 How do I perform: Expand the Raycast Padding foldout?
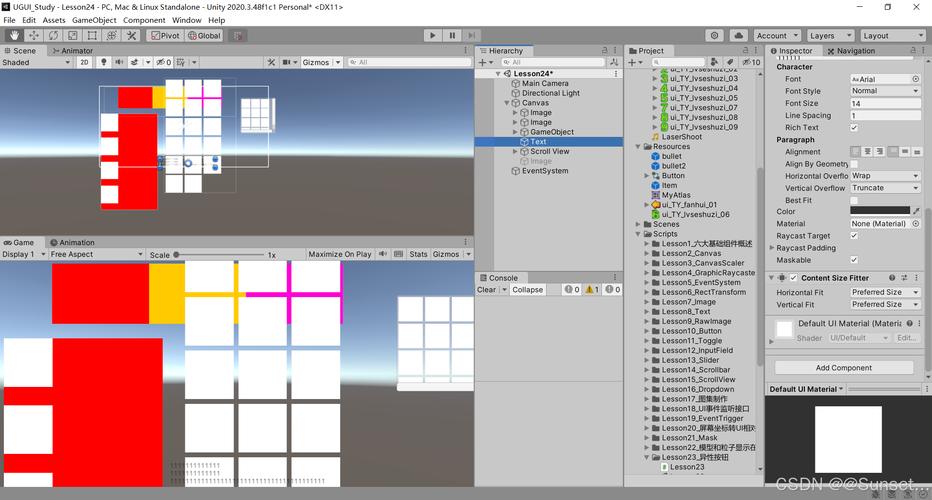click(772, 248)
